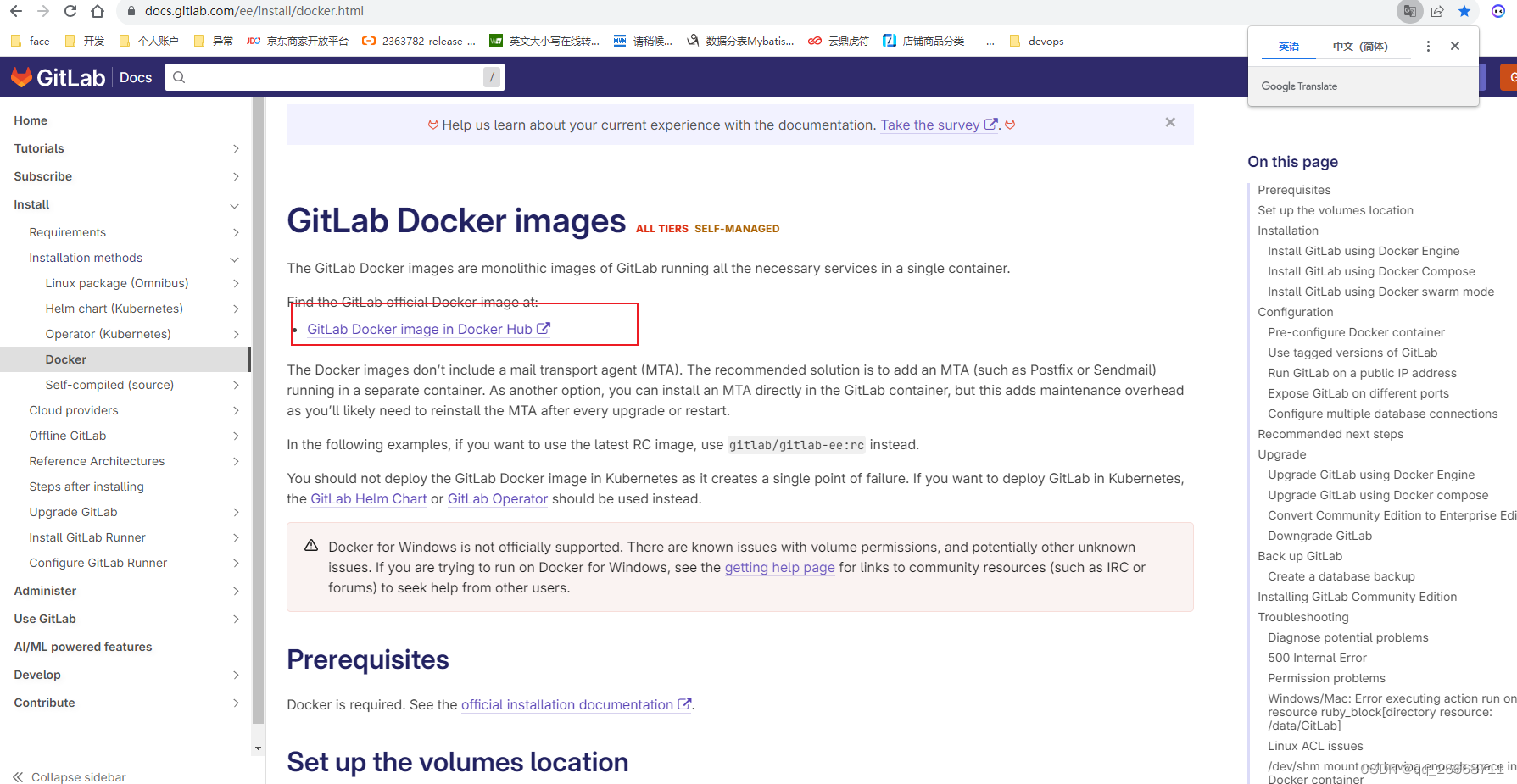Reload the page with refresh icon
Viewport: 1517px width, 784px height.
coord(70,11)
